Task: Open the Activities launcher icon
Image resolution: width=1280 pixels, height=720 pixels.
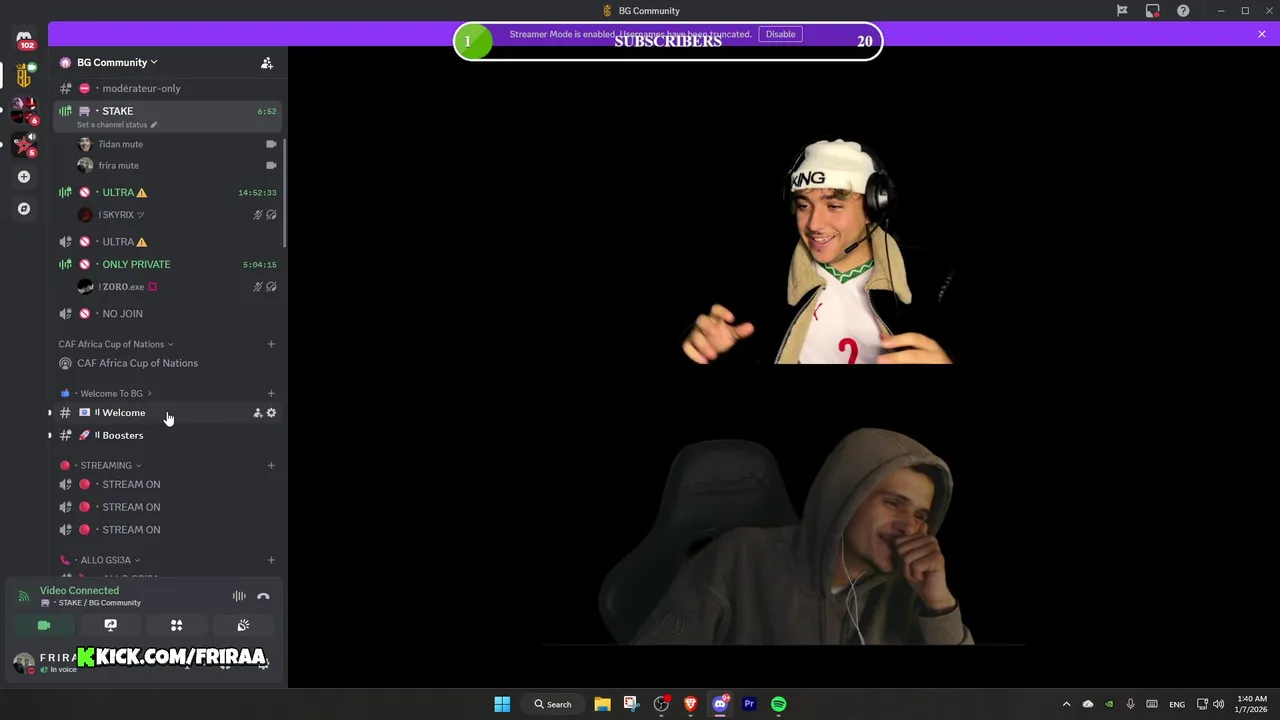Action: pyautogui.click(x=176, y=625)
